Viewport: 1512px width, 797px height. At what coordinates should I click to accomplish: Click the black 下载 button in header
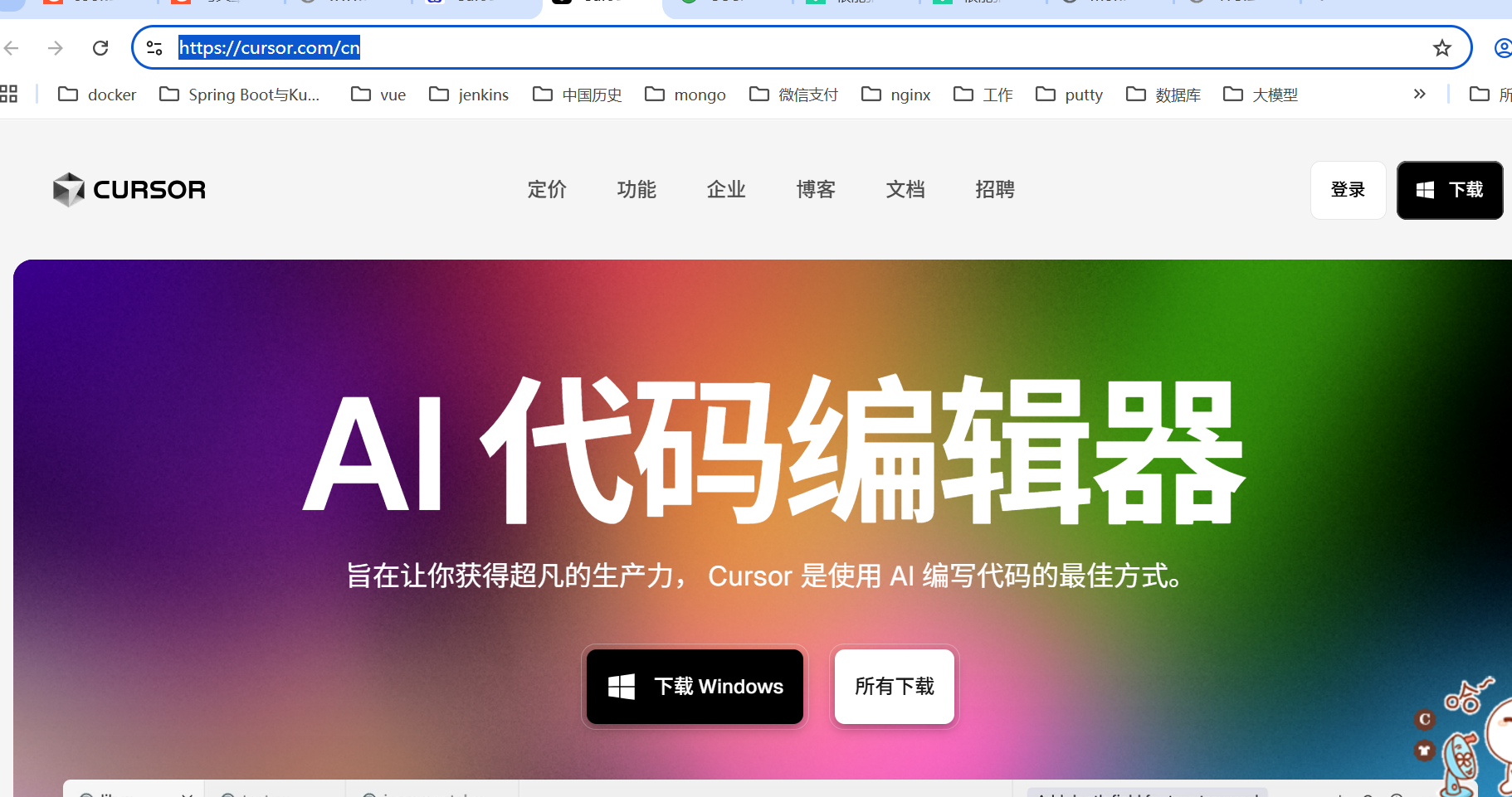1450,190
